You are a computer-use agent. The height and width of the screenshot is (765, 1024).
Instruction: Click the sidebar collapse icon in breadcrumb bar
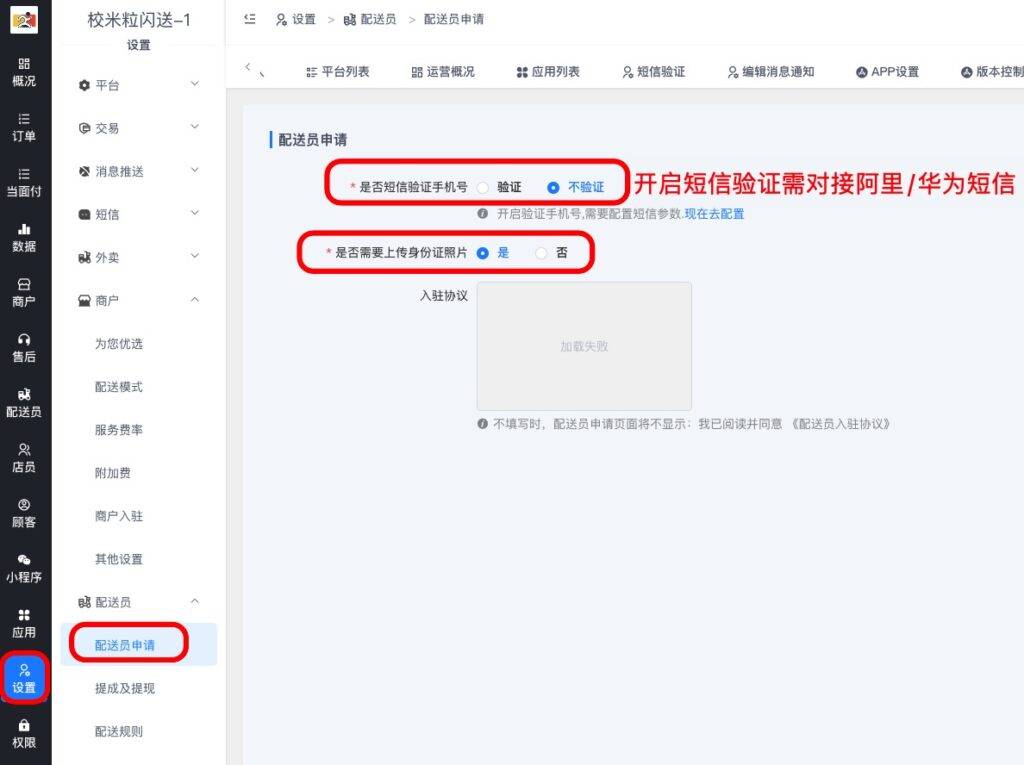click(250, 19)
